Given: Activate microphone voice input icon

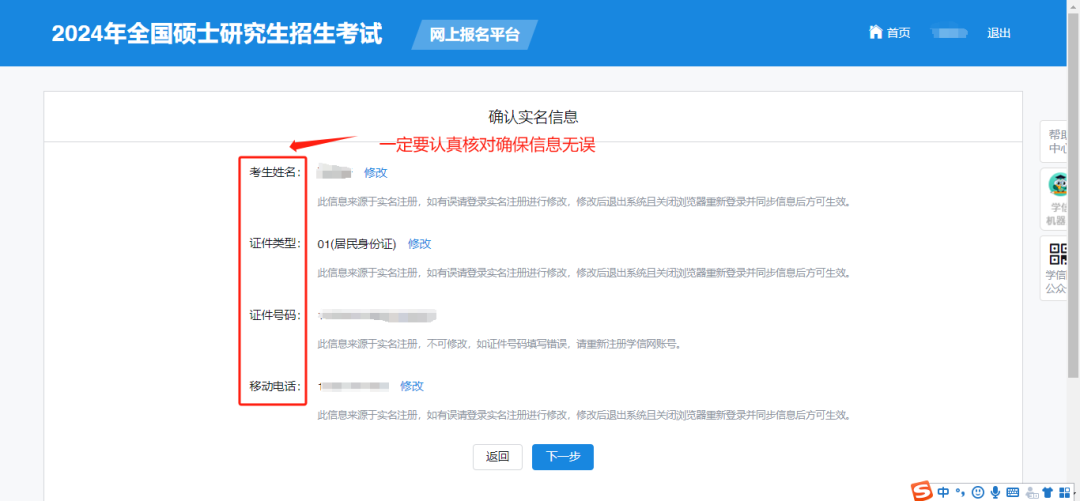Looking at the screenshot, I should pyautogui.click(x=995, y=492).
